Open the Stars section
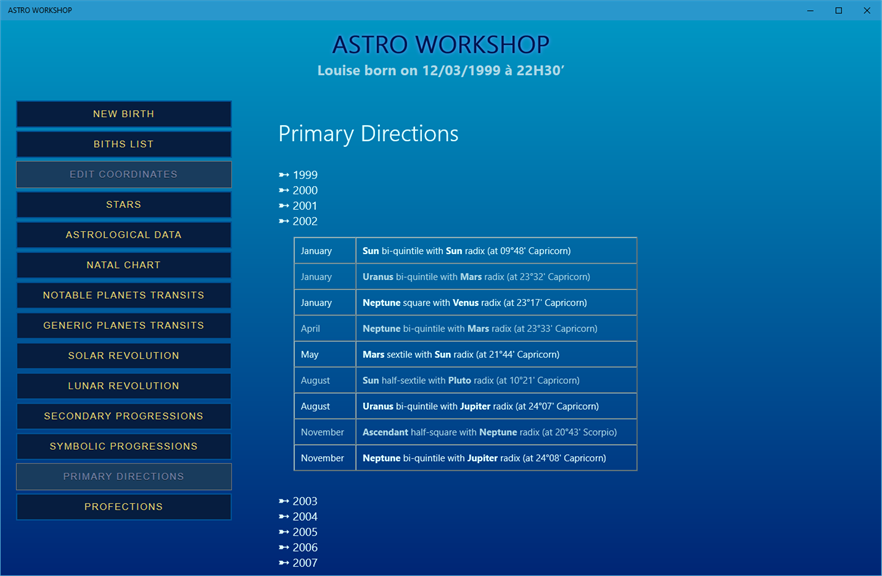 pos(124,205)
